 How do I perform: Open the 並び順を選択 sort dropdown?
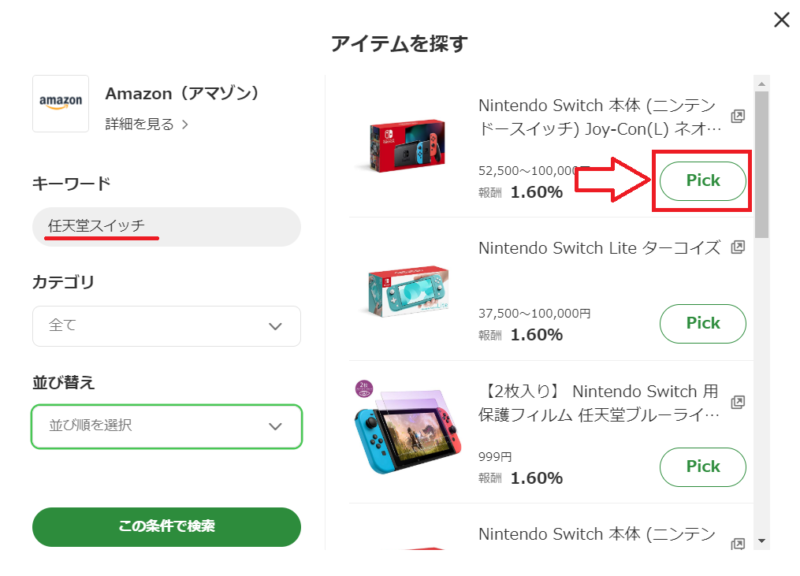(x=166, y=427)
